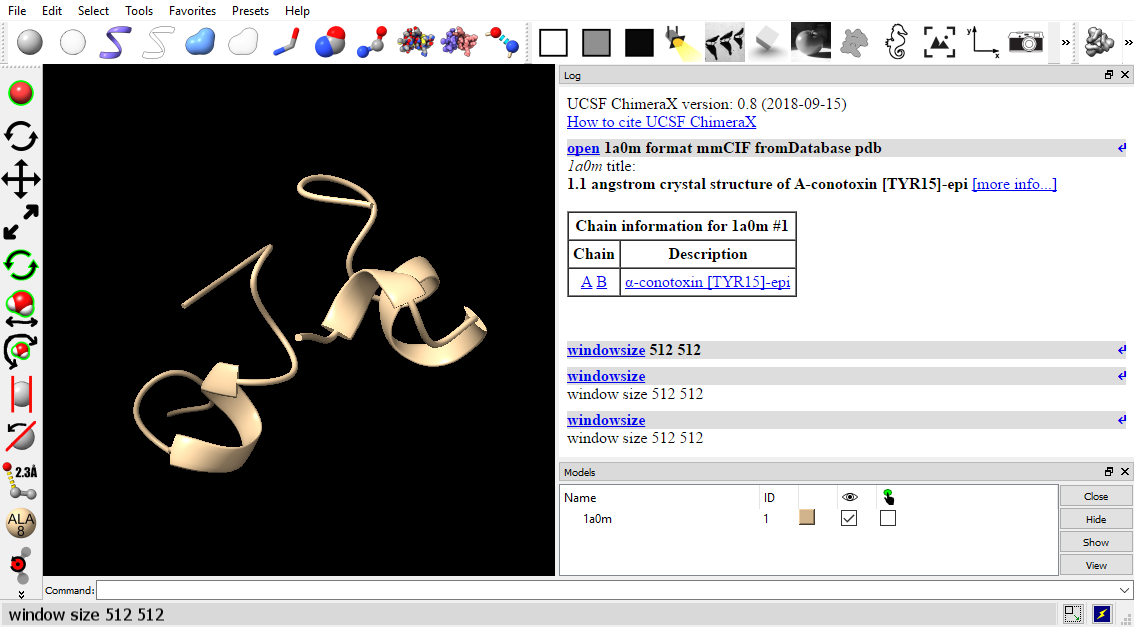Show the blue molecular surface

[x=200, y=42]
